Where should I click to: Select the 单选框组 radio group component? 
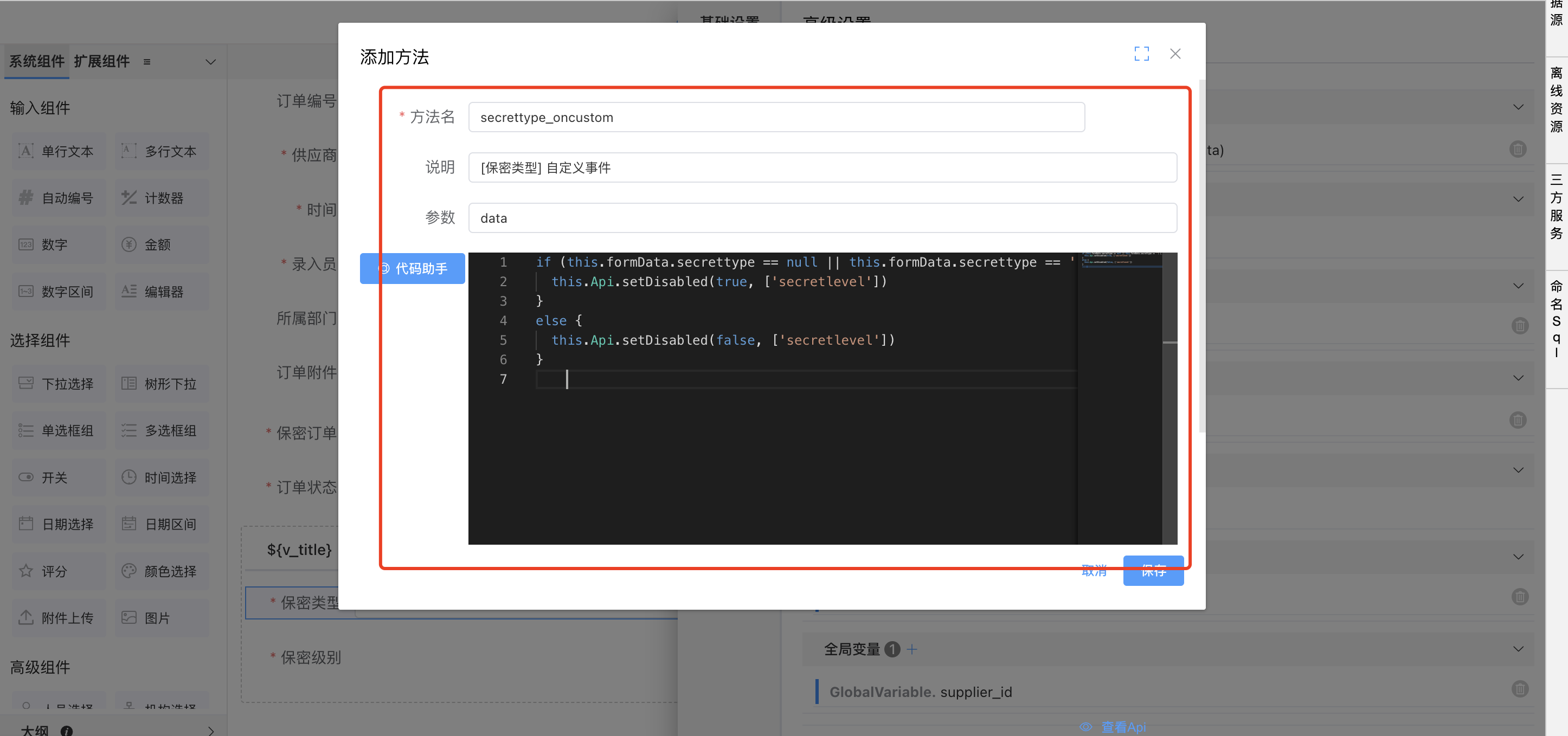point(59,431)
